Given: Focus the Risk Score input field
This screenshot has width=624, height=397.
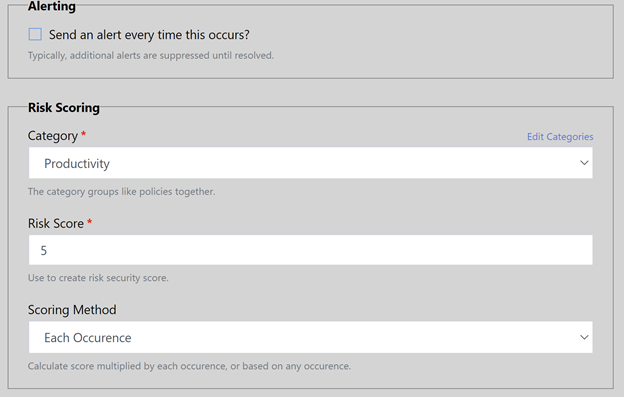Looking at the screenshot, I should click(x=310, y=250).
